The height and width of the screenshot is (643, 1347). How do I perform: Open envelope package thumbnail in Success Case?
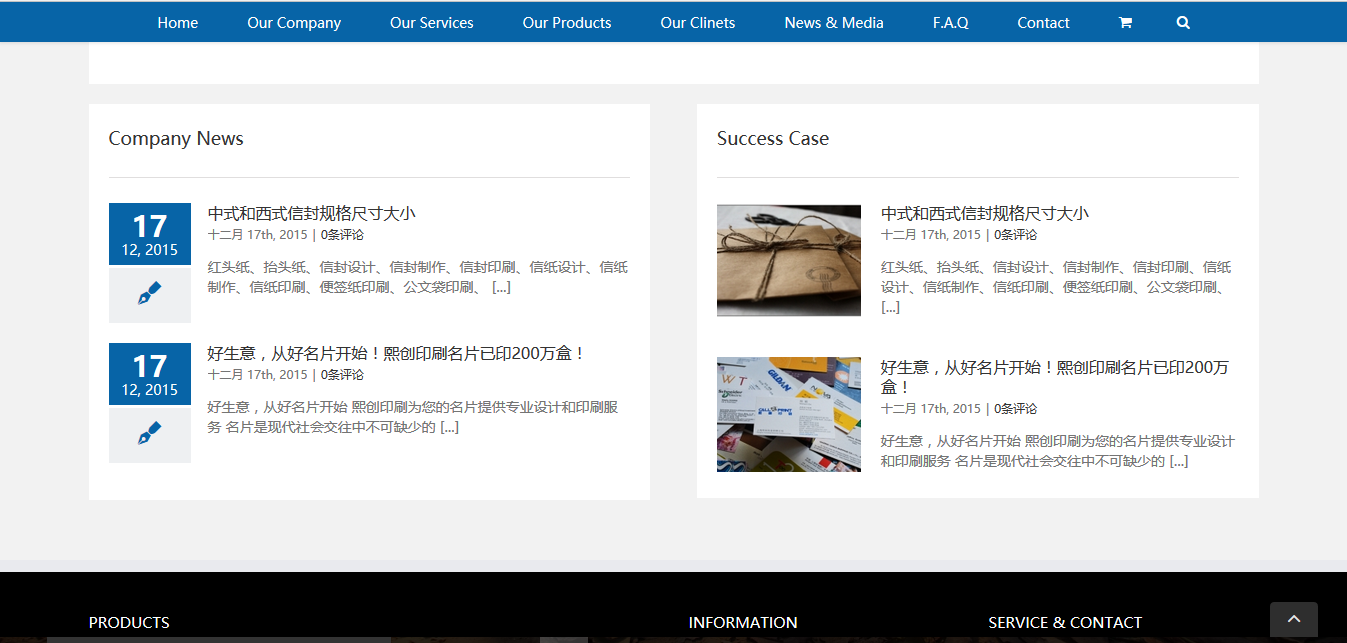click(x=788, y=261)
